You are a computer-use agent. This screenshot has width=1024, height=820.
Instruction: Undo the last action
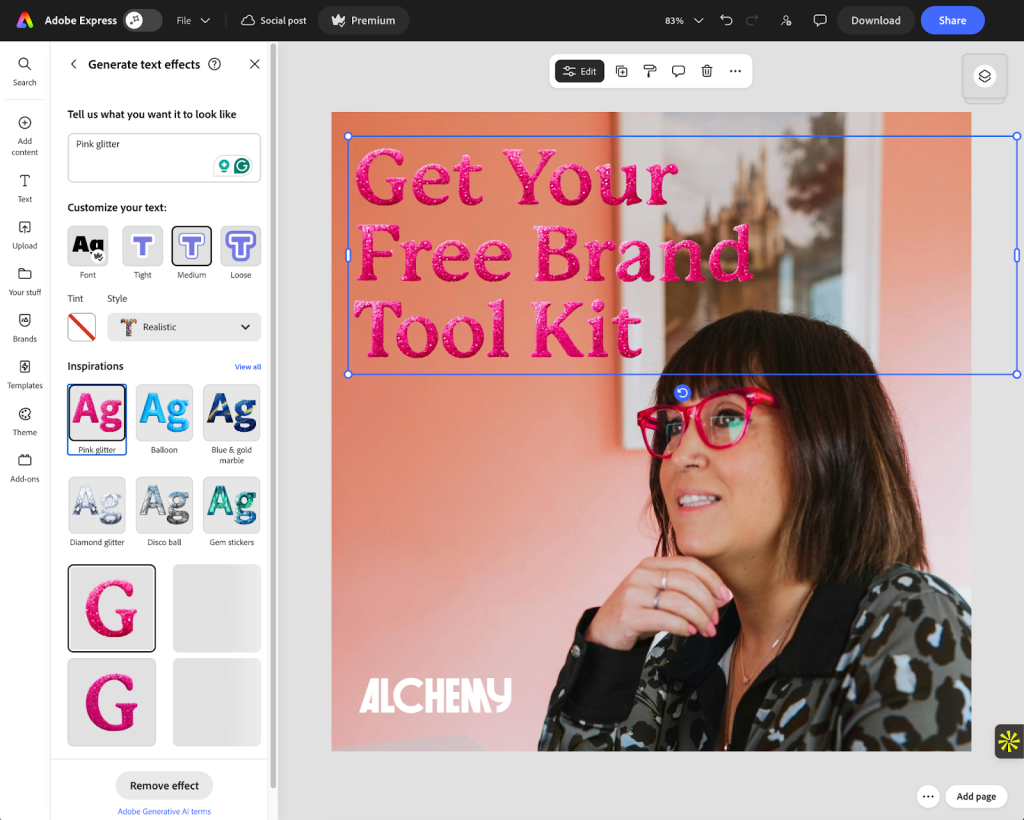point(726,20)
